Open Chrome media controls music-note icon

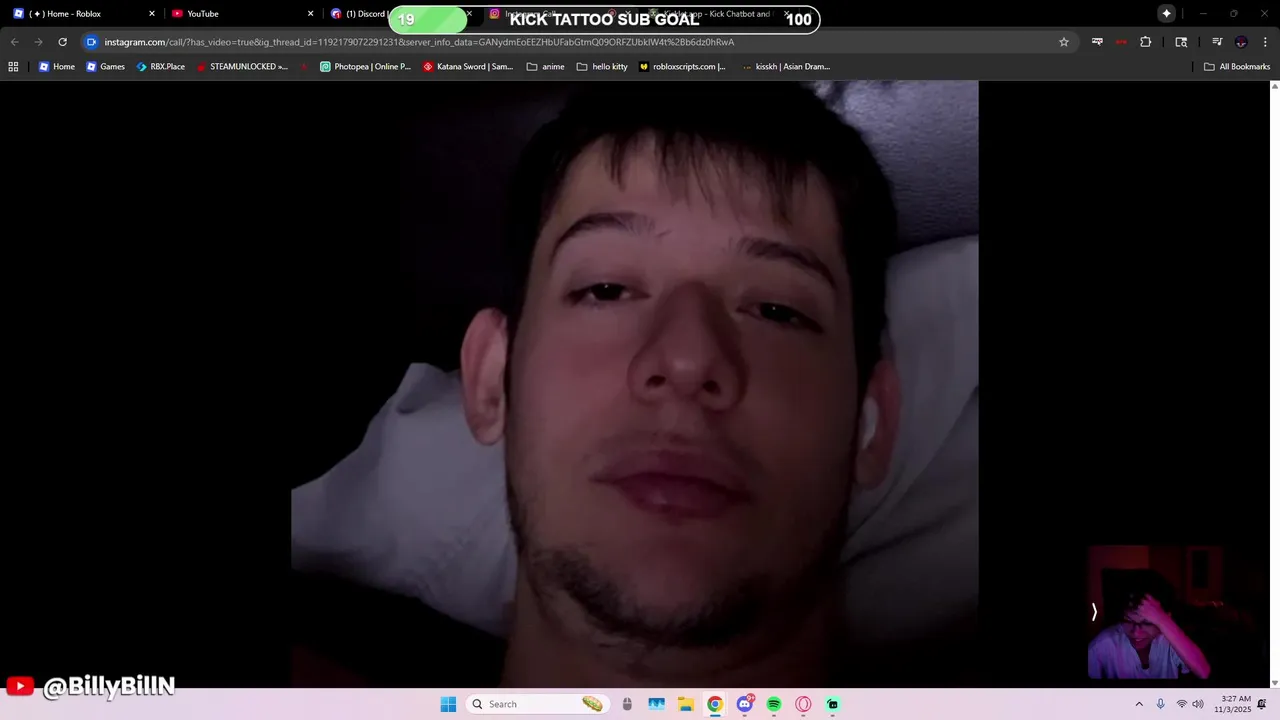pyautogui.click(x=1217, y=42)
